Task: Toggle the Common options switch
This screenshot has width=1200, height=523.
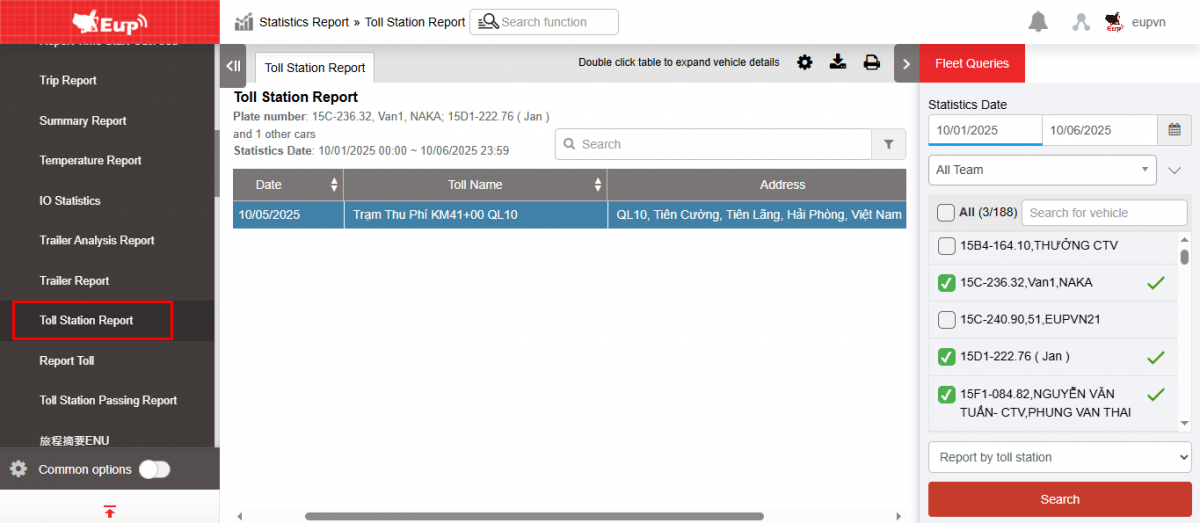Action: [x=154, y=469]
